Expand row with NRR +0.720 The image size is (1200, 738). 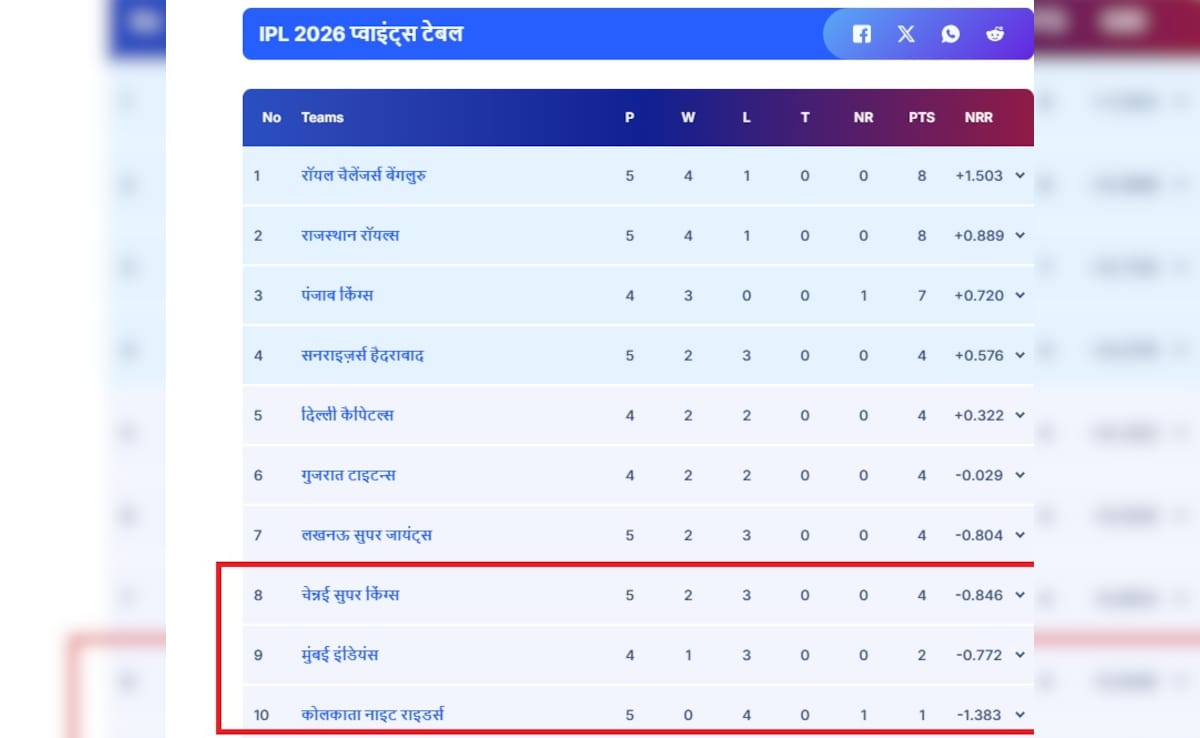tap(1020, 296)
